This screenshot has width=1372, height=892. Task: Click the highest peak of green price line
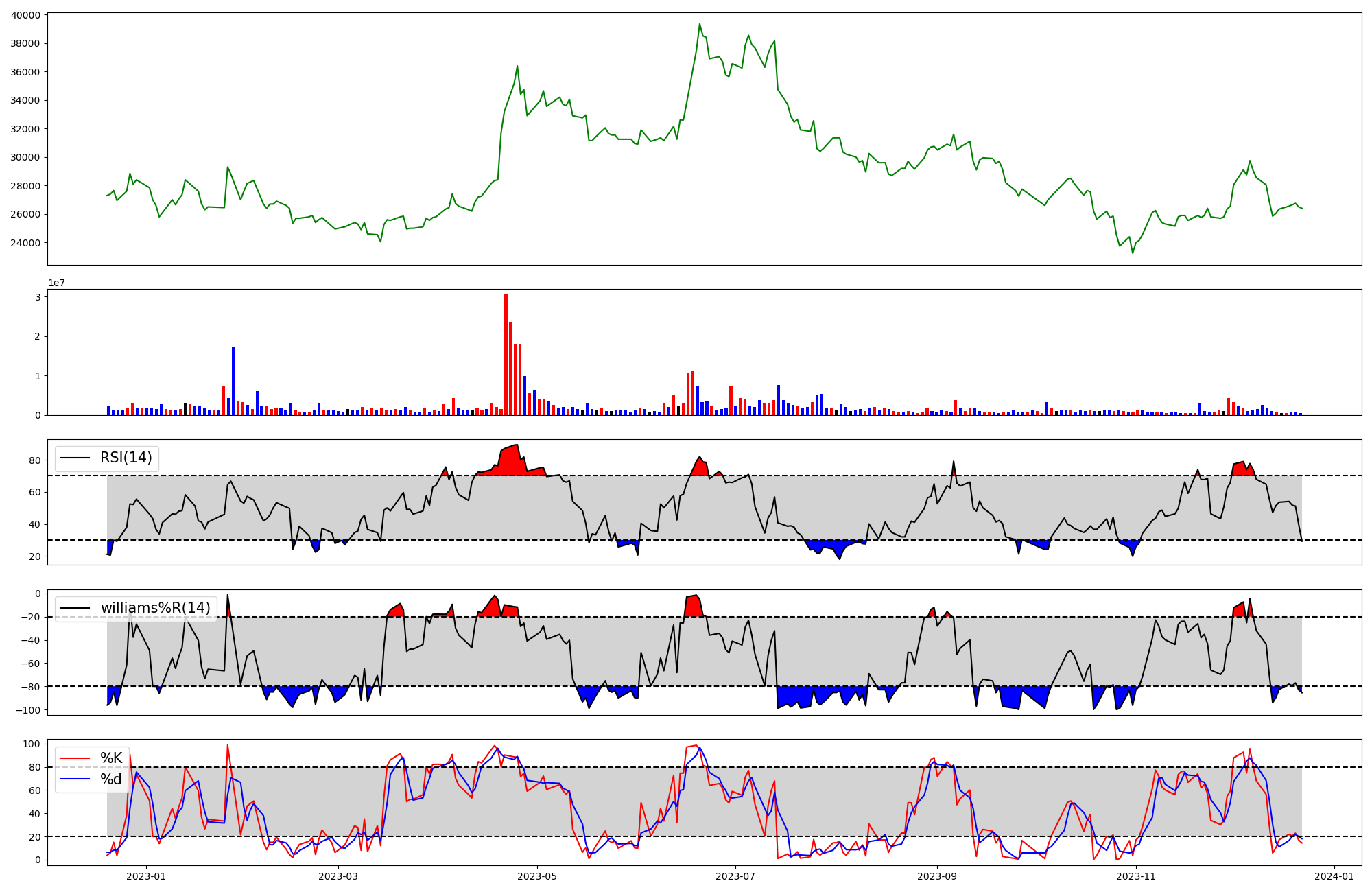[700, 25]
